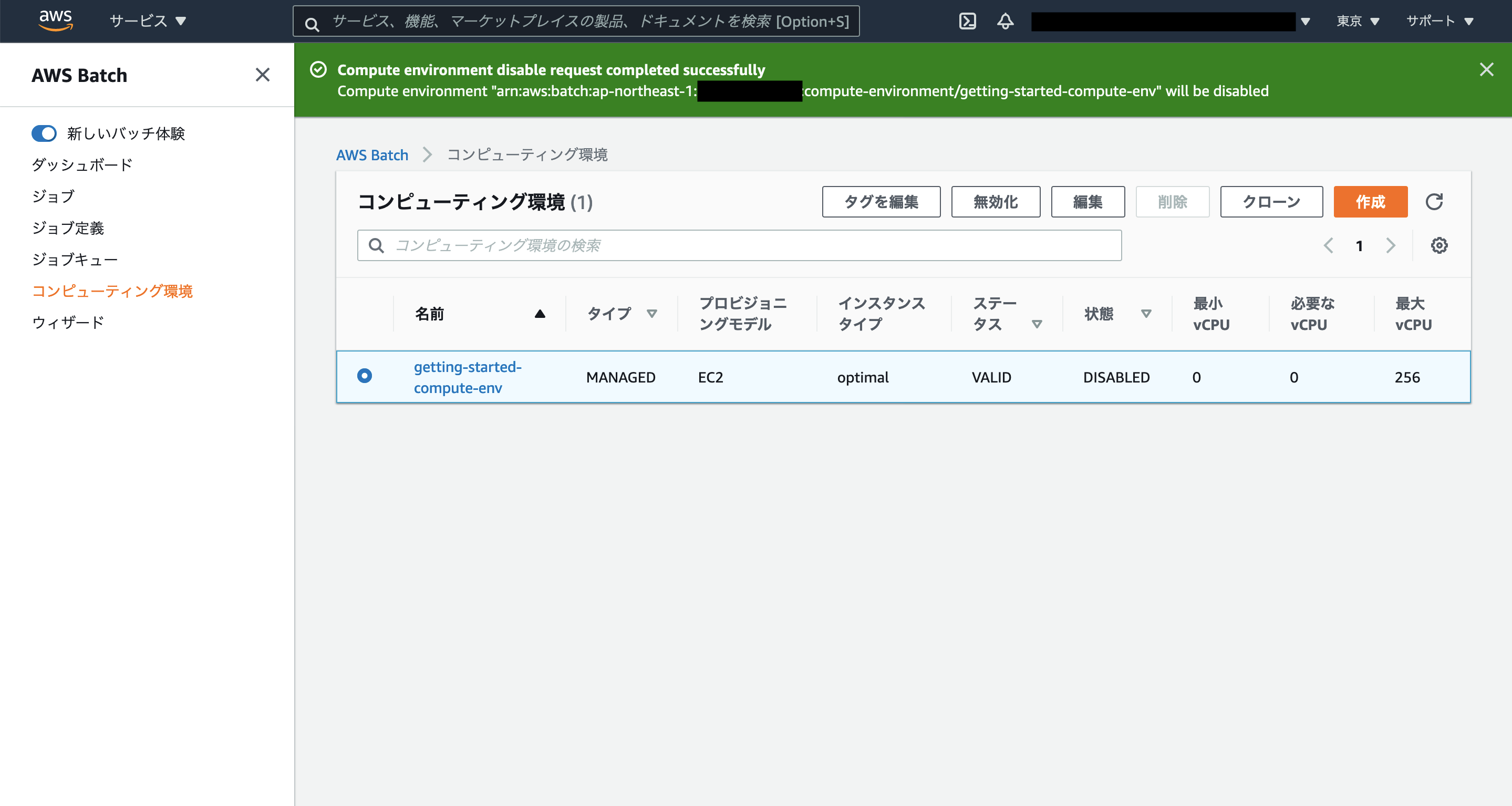
Task: Click the 削除 button
Action: (x=1172, y=202)
